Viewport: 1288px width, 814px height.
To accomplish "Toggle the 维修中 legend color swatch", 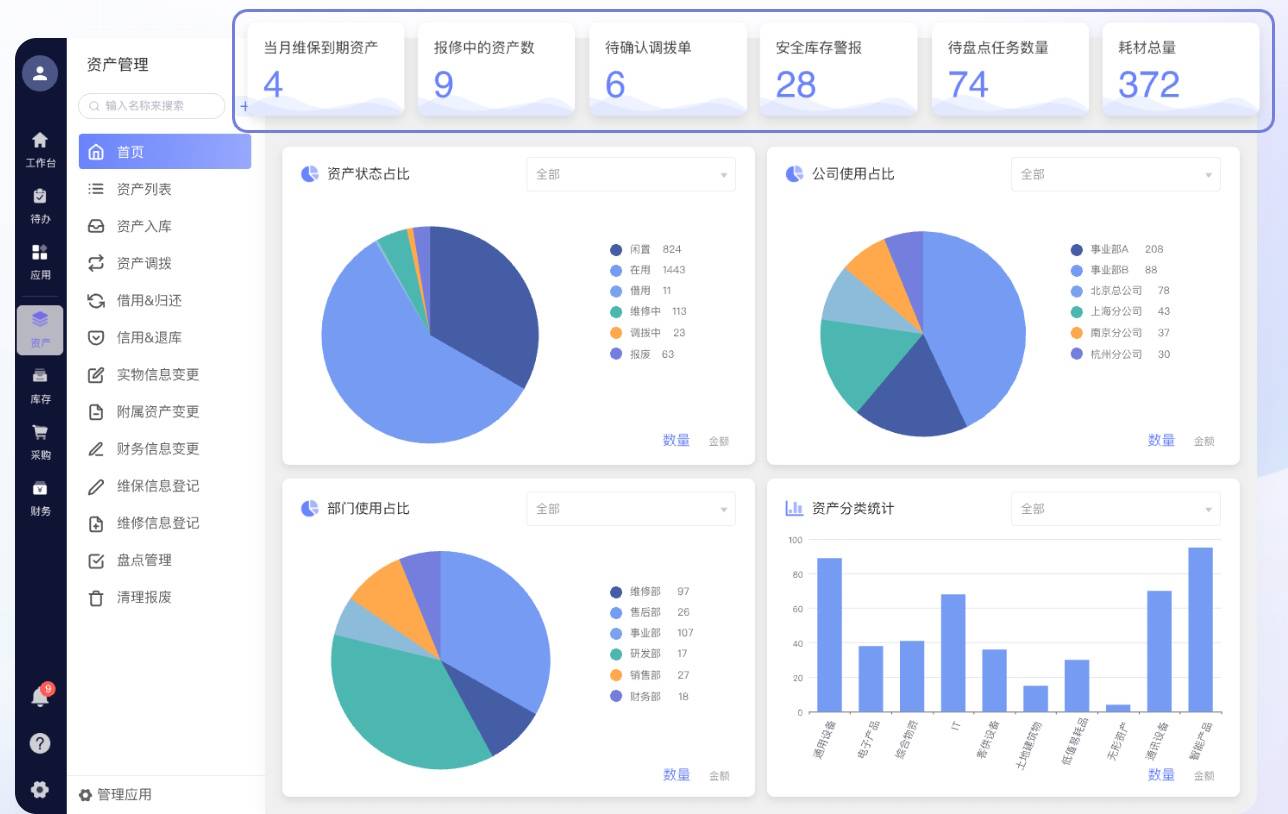I will 616,312.
